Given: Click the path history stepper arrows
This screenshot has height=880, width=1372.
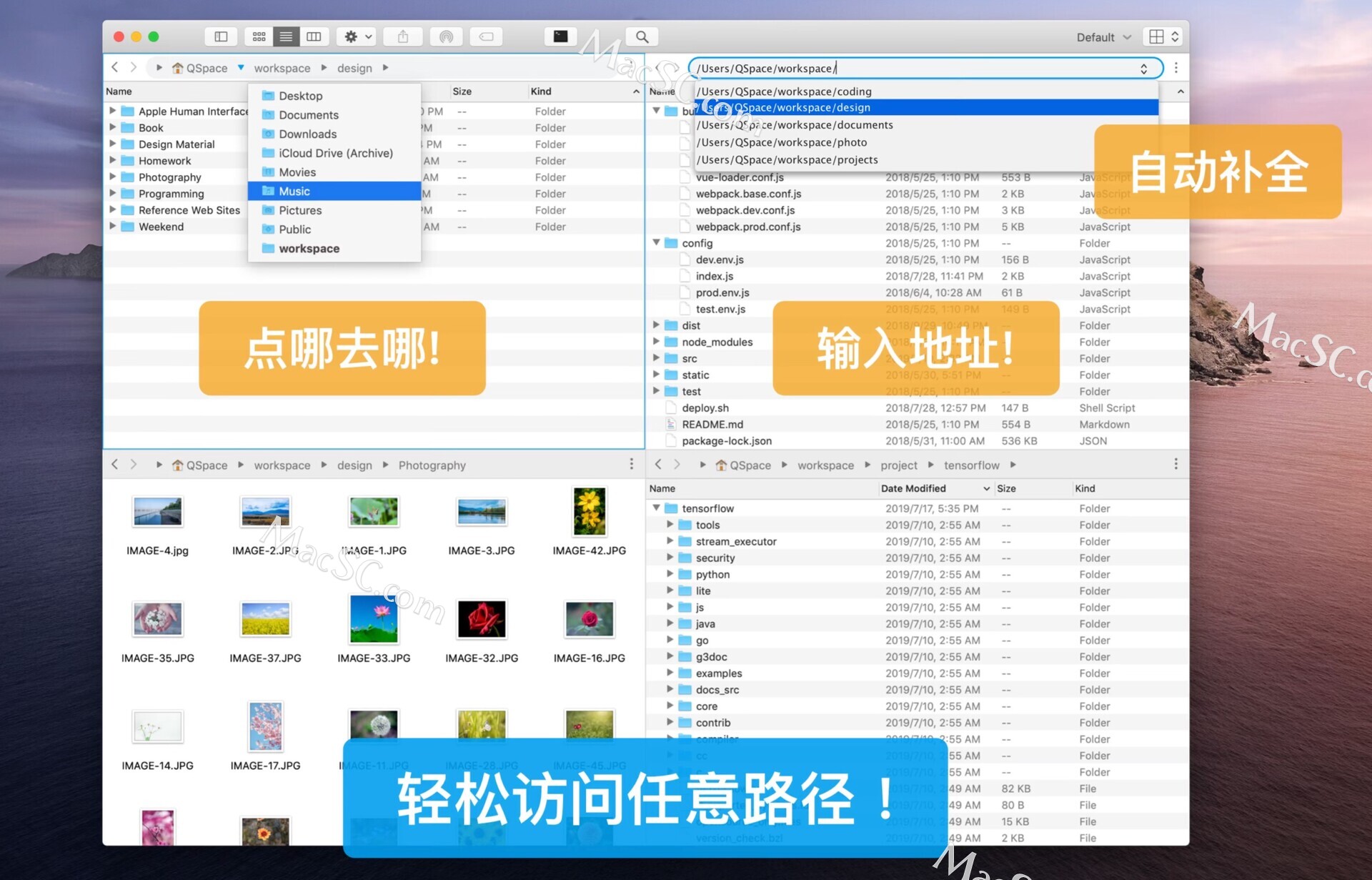Looking at the screenshot, I should pos(1144,69).
